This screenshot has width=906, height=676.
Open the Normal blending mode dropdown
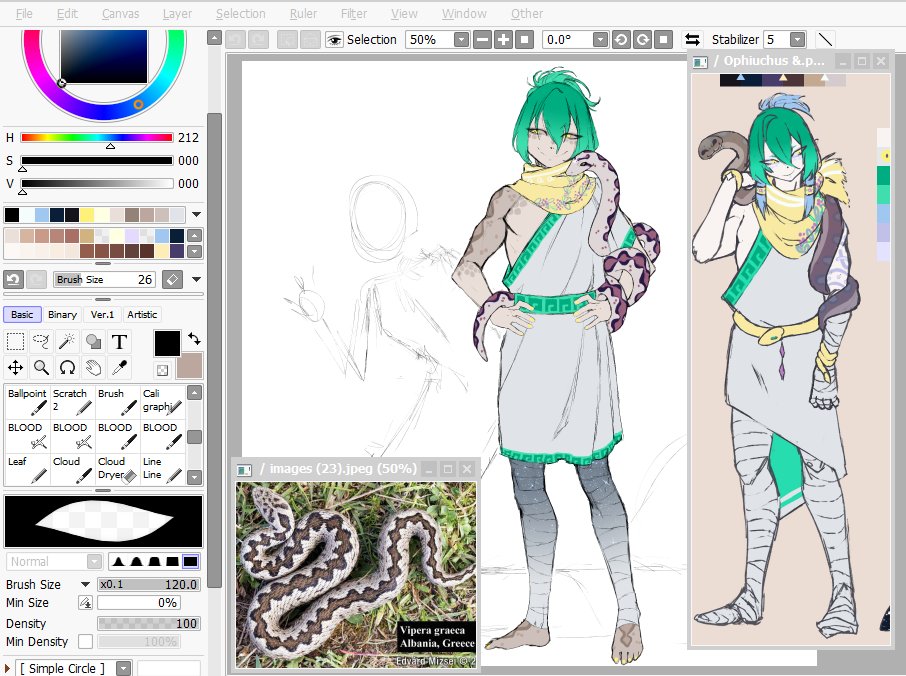[94, 562]
